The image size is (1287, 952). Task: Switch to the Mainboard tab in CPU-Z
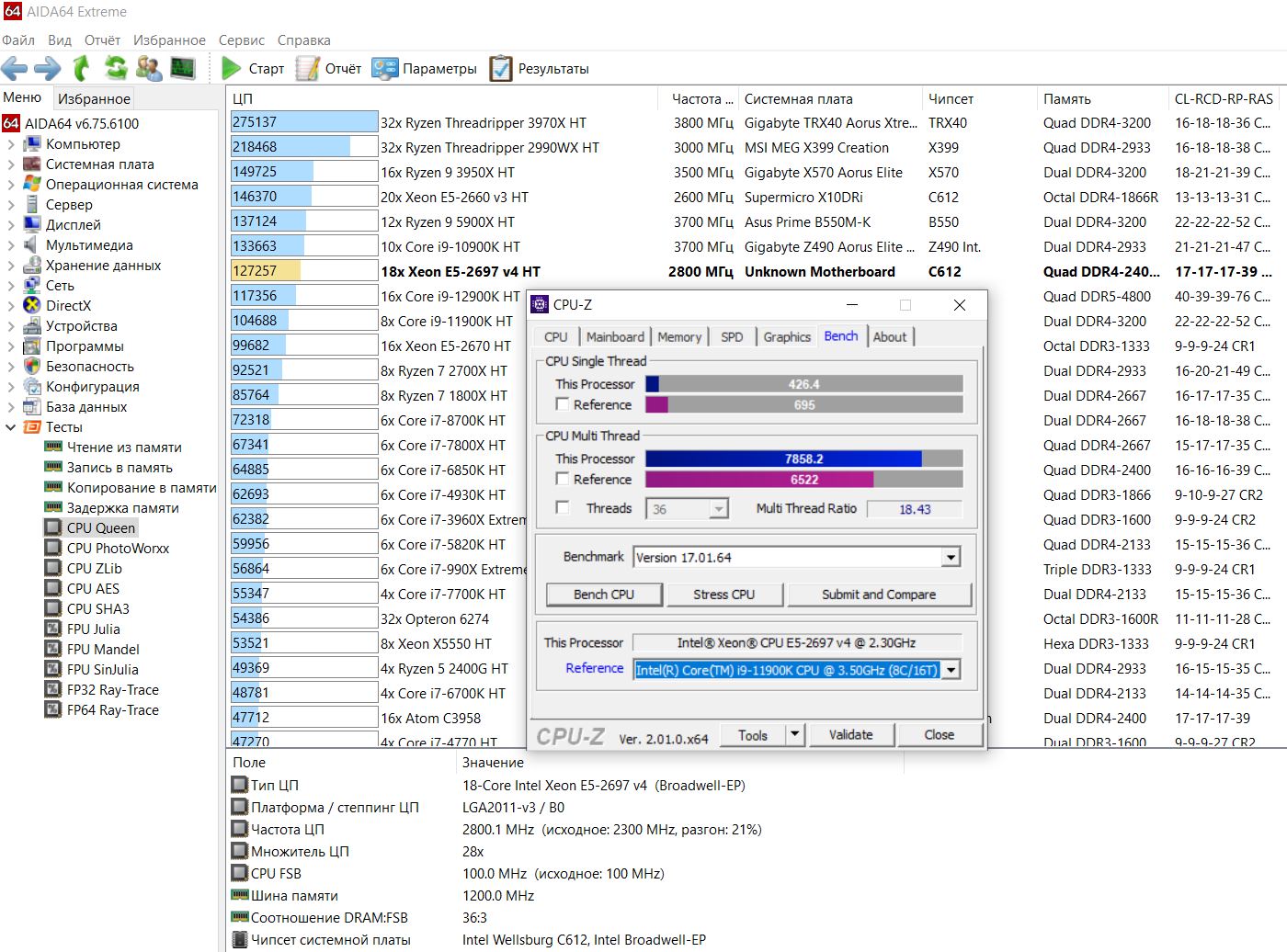pyautogui.click(x=615, y=337)
